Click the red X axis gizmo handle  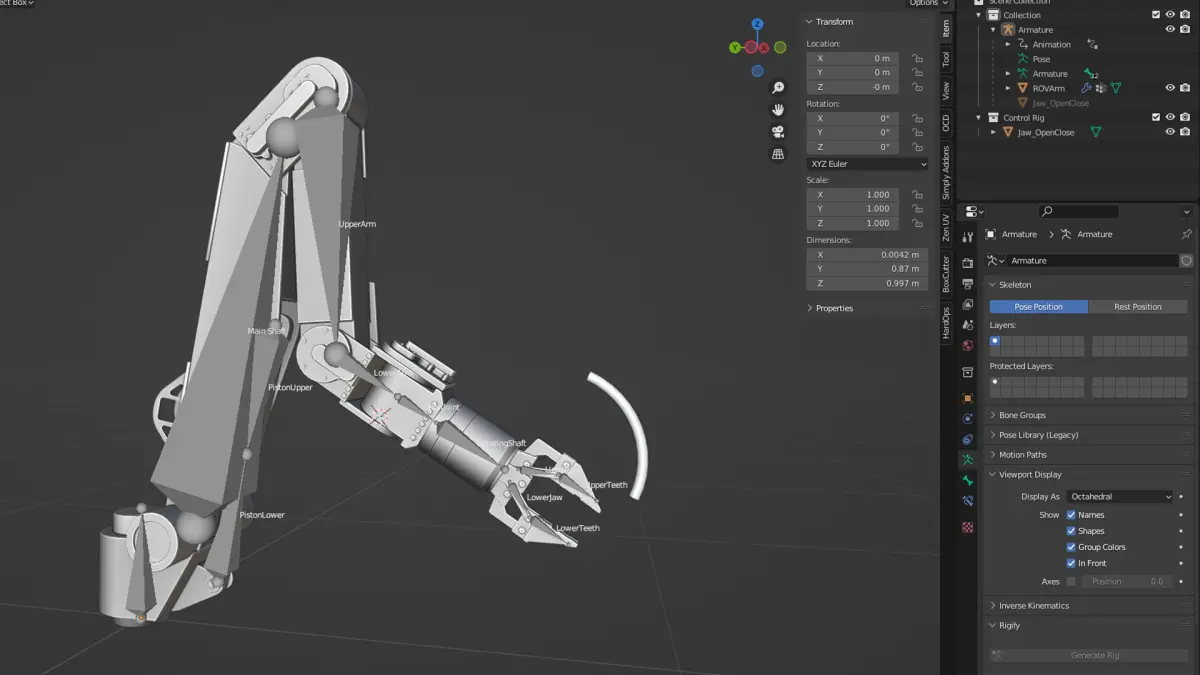click(764, 47)
